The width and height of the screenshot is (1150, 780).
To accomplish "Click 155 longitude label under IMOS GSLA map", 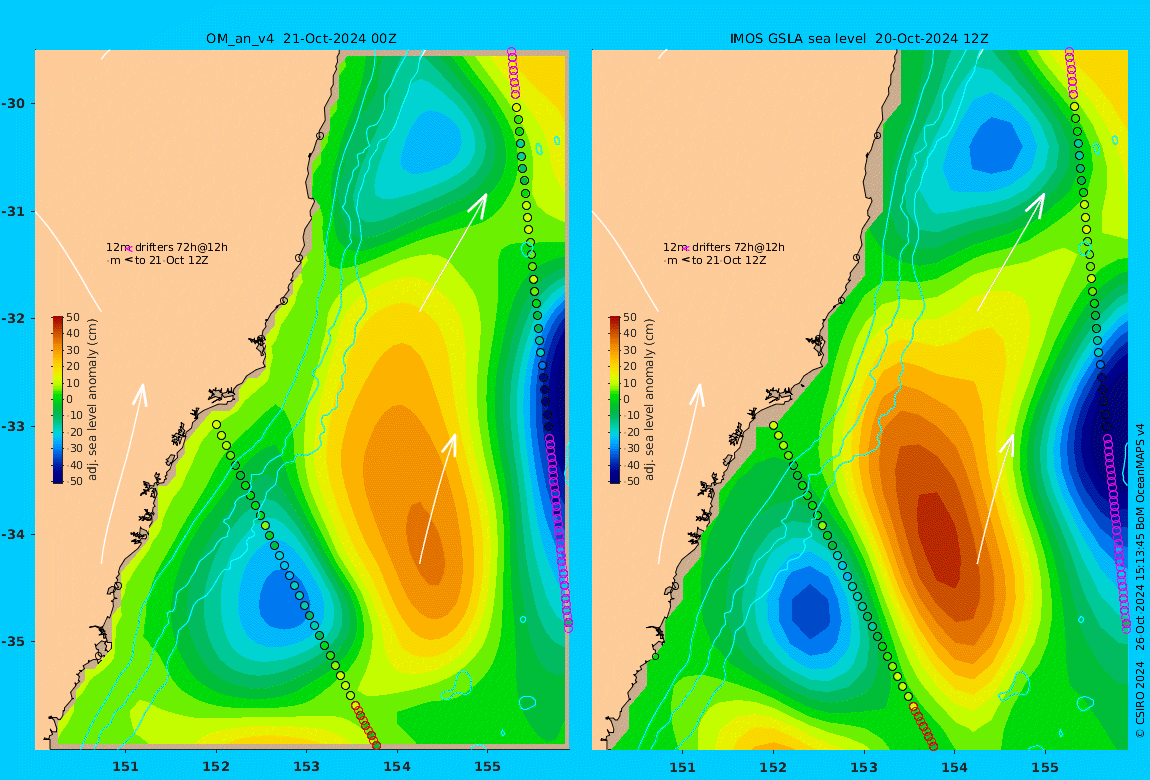I will 1045,767.
